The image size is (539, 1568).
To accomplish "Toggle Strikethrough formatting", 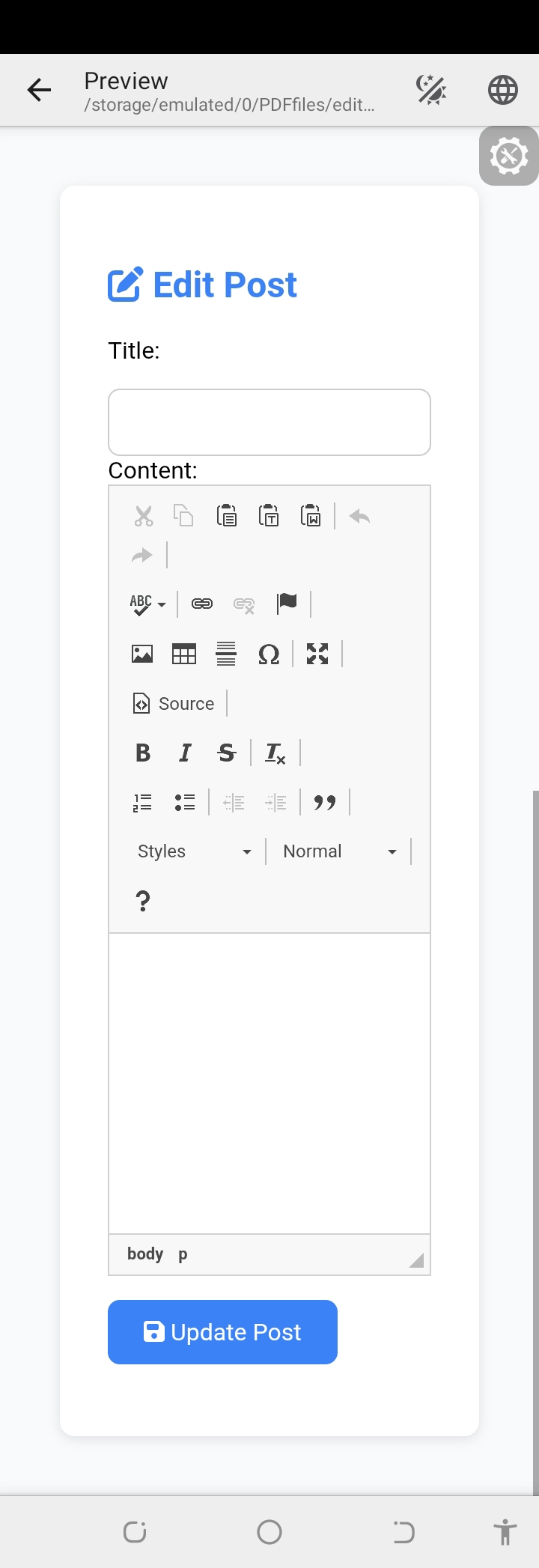I will 227,753.
